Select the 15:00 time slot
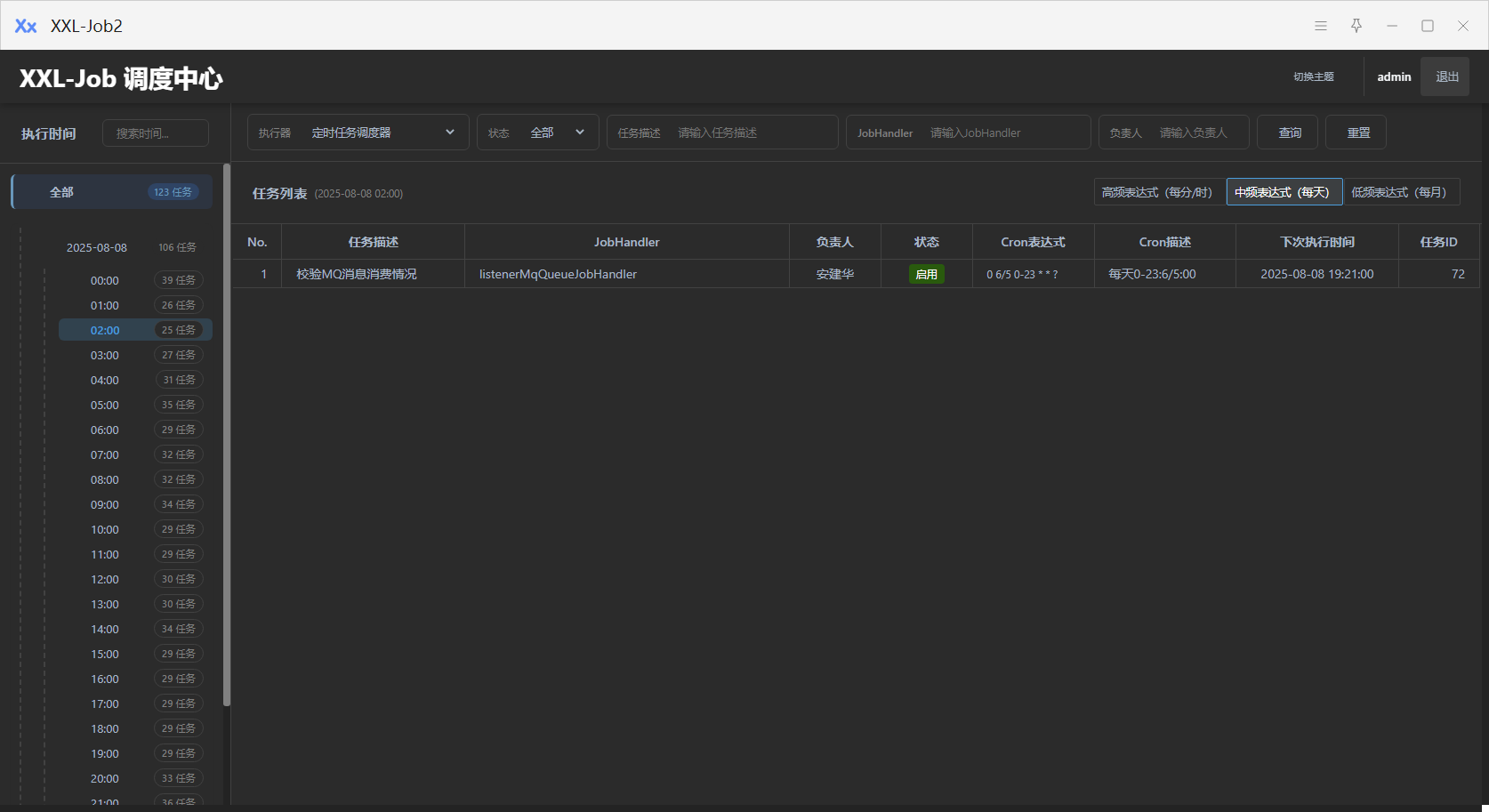Screen dimensions: 1489x812 135,654
